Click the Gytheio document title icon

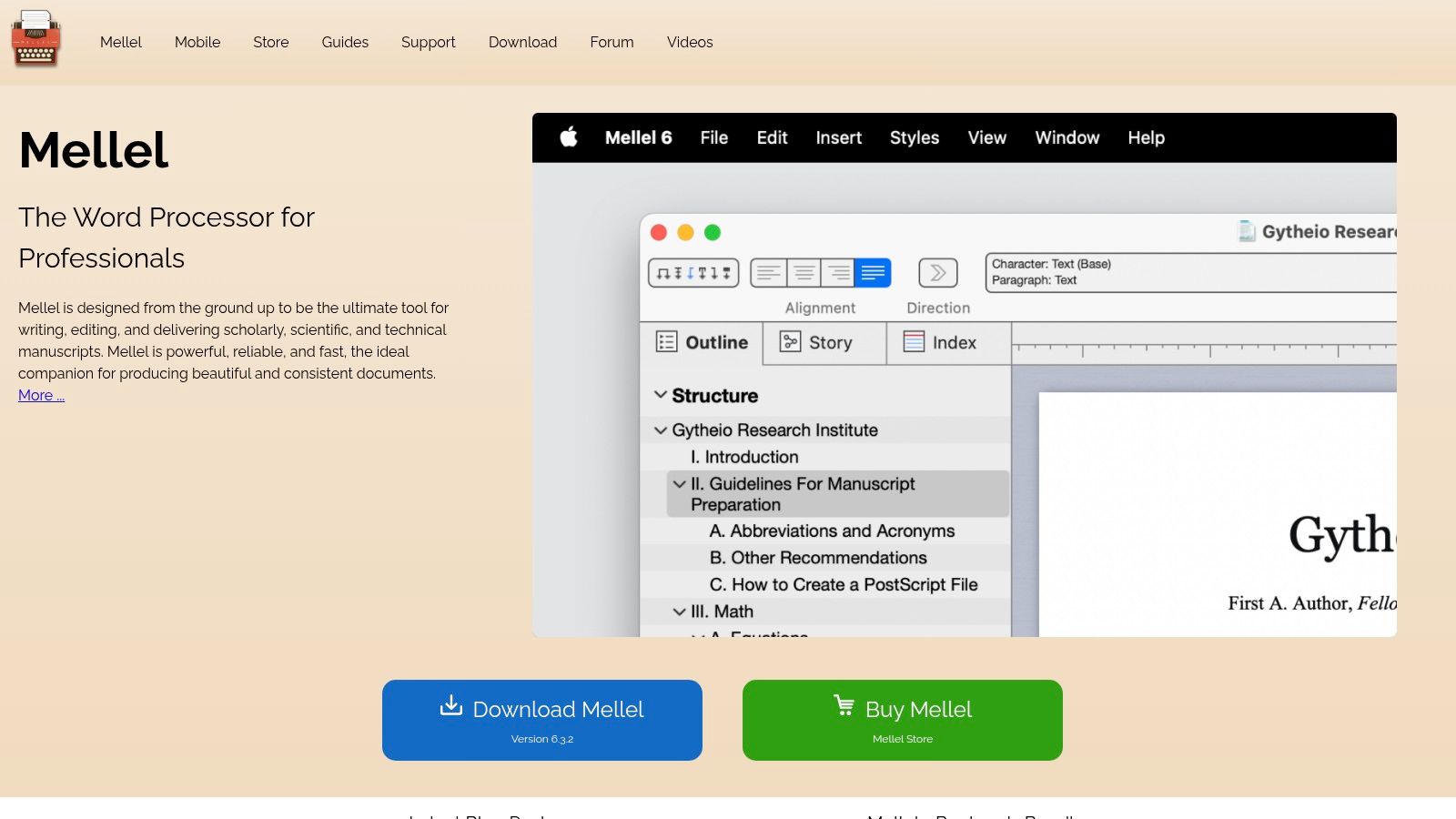coord(1246,231)
